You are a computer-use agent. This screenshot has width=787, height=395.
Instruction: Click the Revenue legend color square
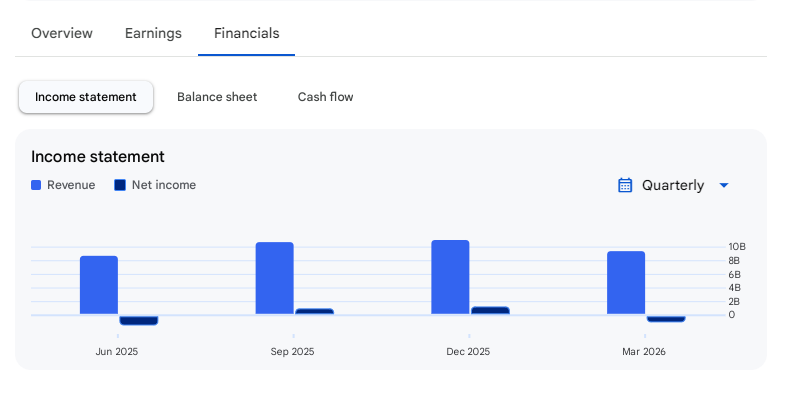click(36, 185)
